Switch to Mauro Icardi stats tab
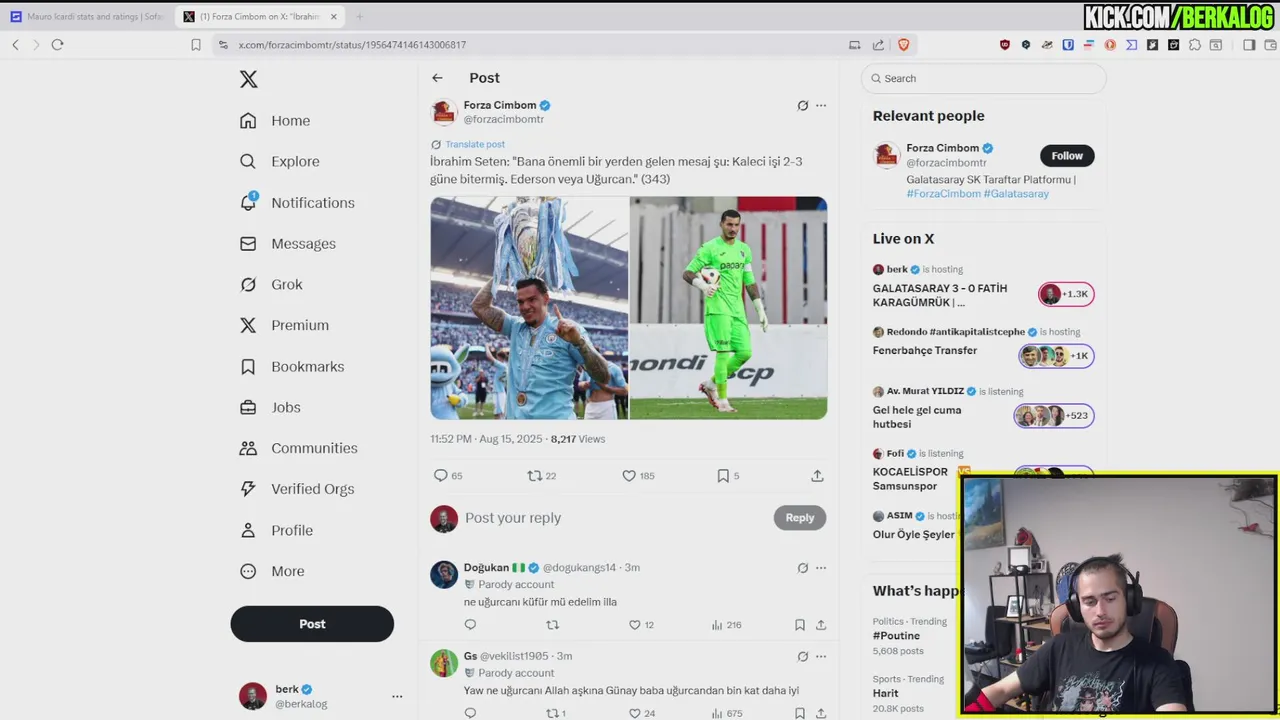Viewport: 1280px width, 720px height. (86, 17)
